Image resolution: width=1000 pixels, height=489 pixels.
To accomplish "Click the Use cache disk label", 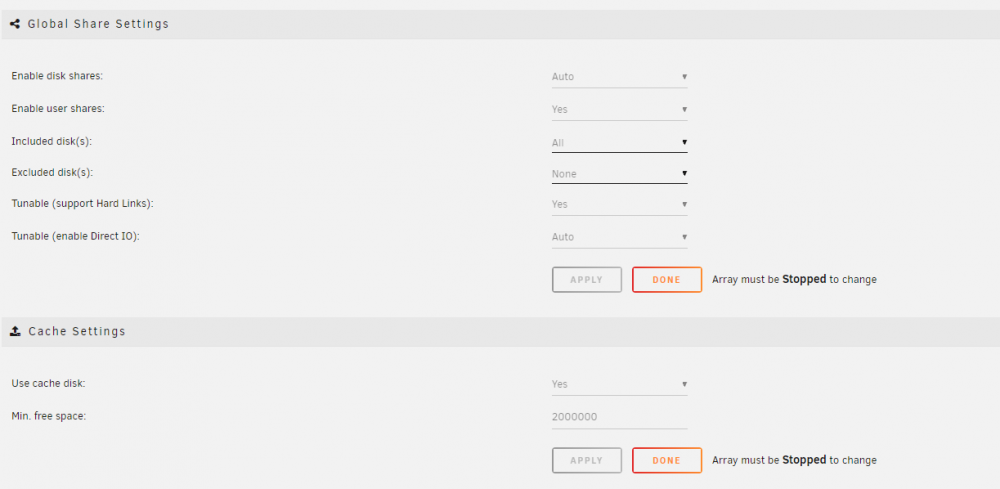I will (x=48, y=384).
